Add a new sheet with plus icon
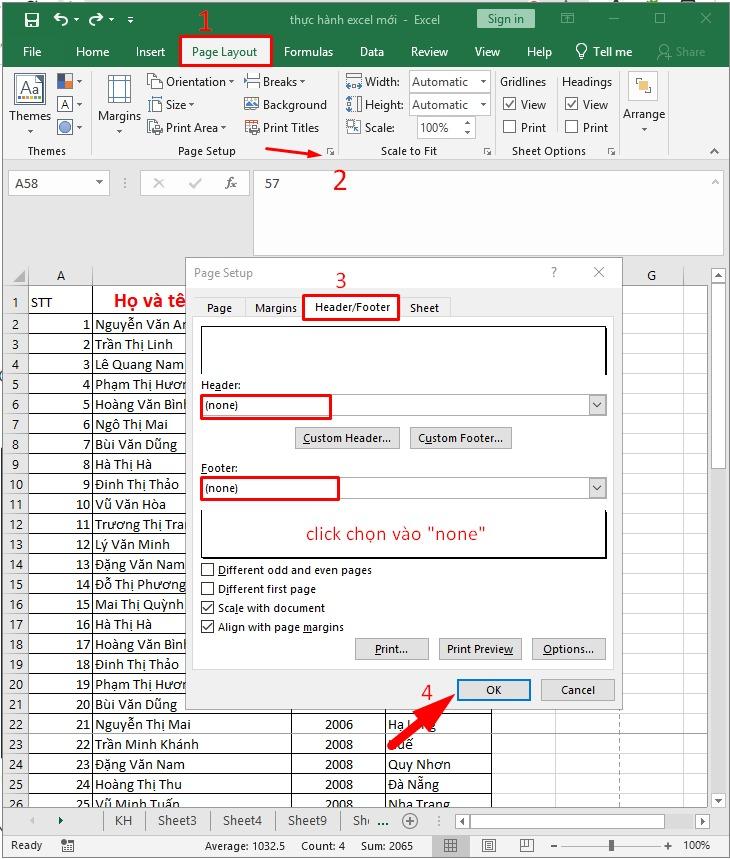Image resolution: width=730 pixels, height=859 pixels. (x=410, y=821)
